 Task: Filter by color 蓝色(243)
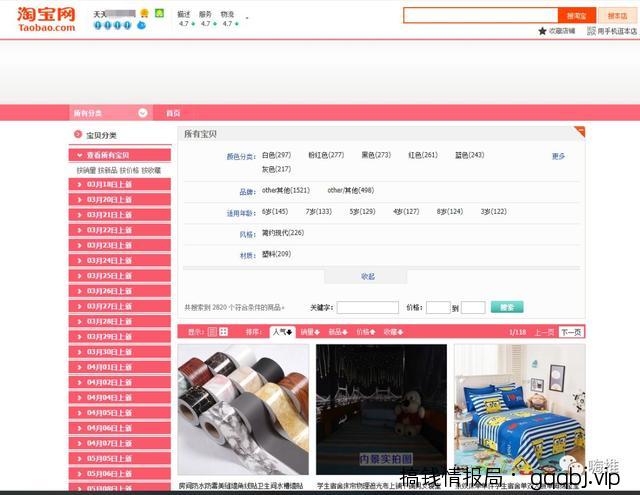point(469,155)
